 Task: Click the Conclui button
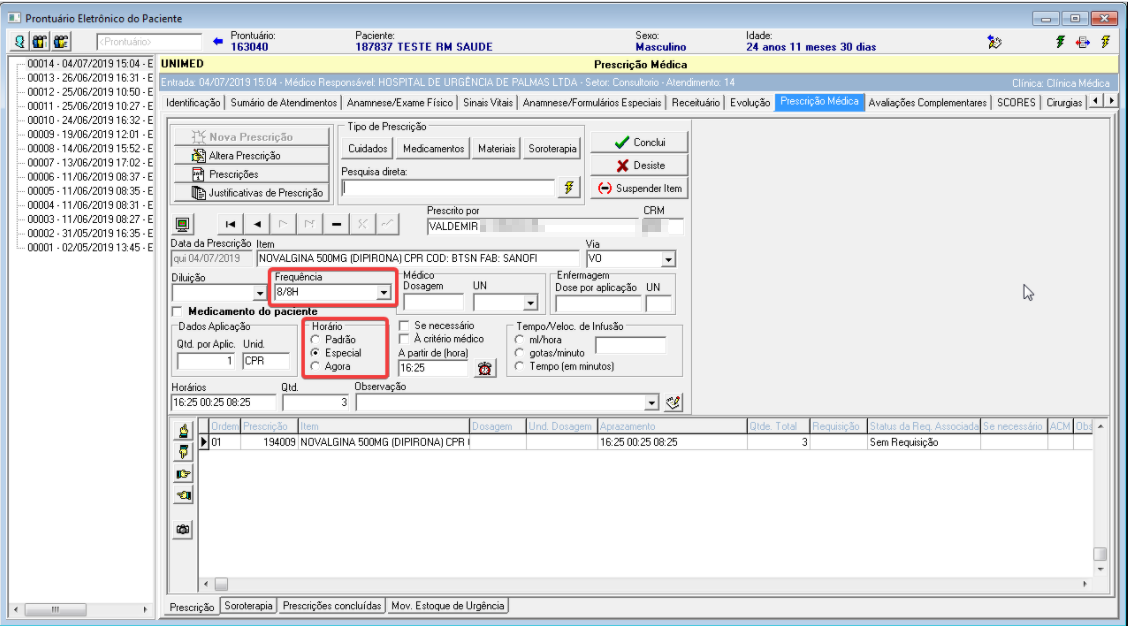tap(640, 142)
